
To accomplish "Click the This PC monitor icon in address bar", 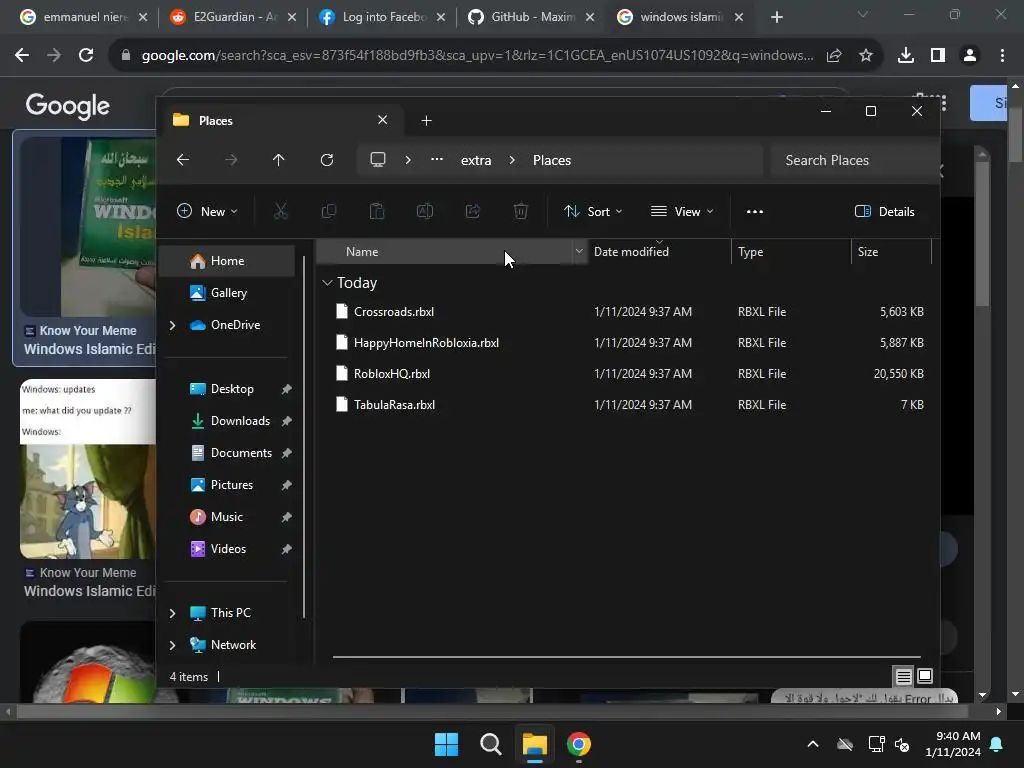I will (377, 160).
